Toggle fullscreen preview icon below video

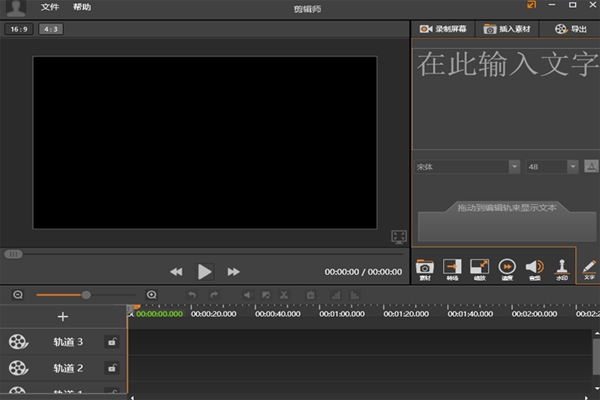[399, 236]
